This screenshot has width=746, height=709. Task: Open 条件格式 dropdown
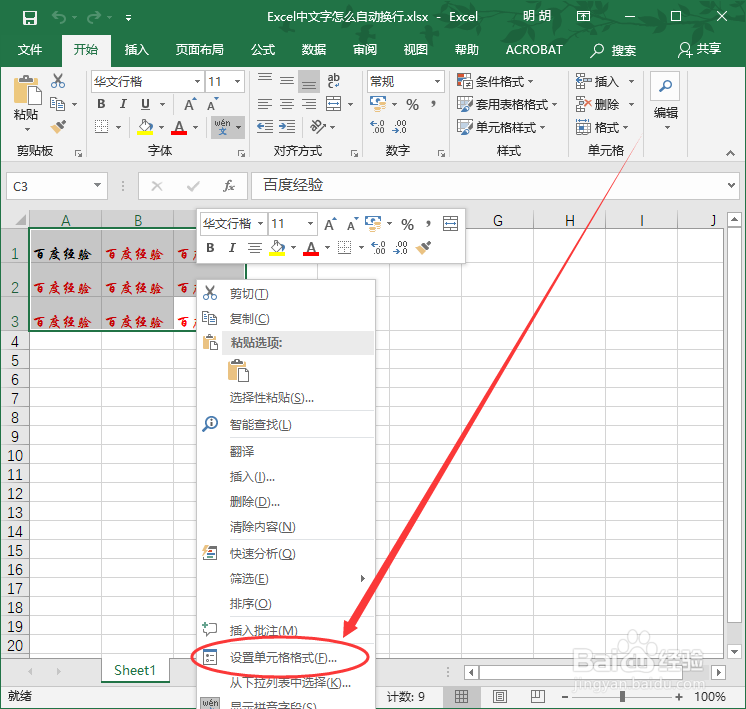pyautogui.click(x=495, y=81)
